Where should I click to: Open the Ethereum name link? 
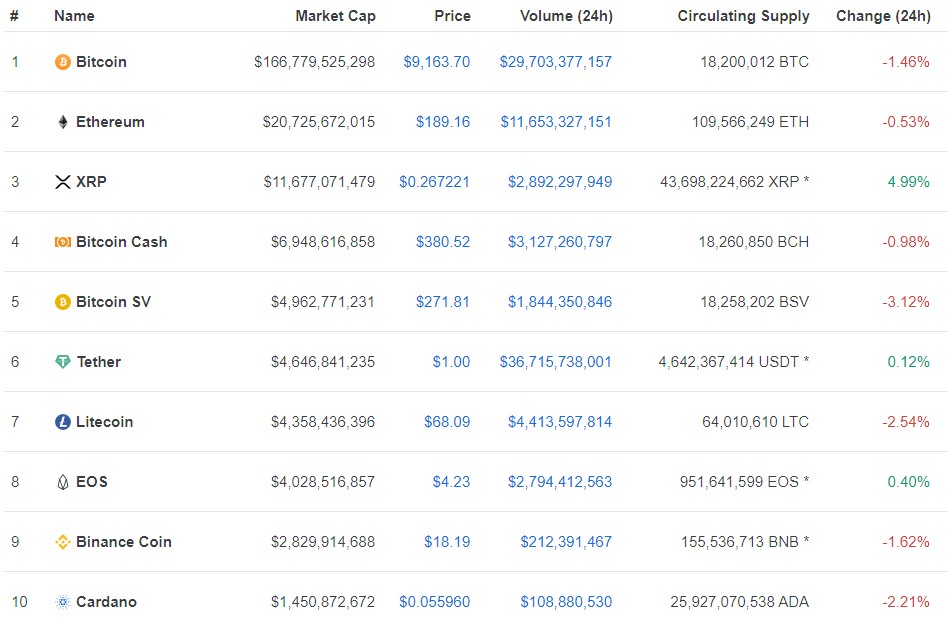click(x=110, y=122)
